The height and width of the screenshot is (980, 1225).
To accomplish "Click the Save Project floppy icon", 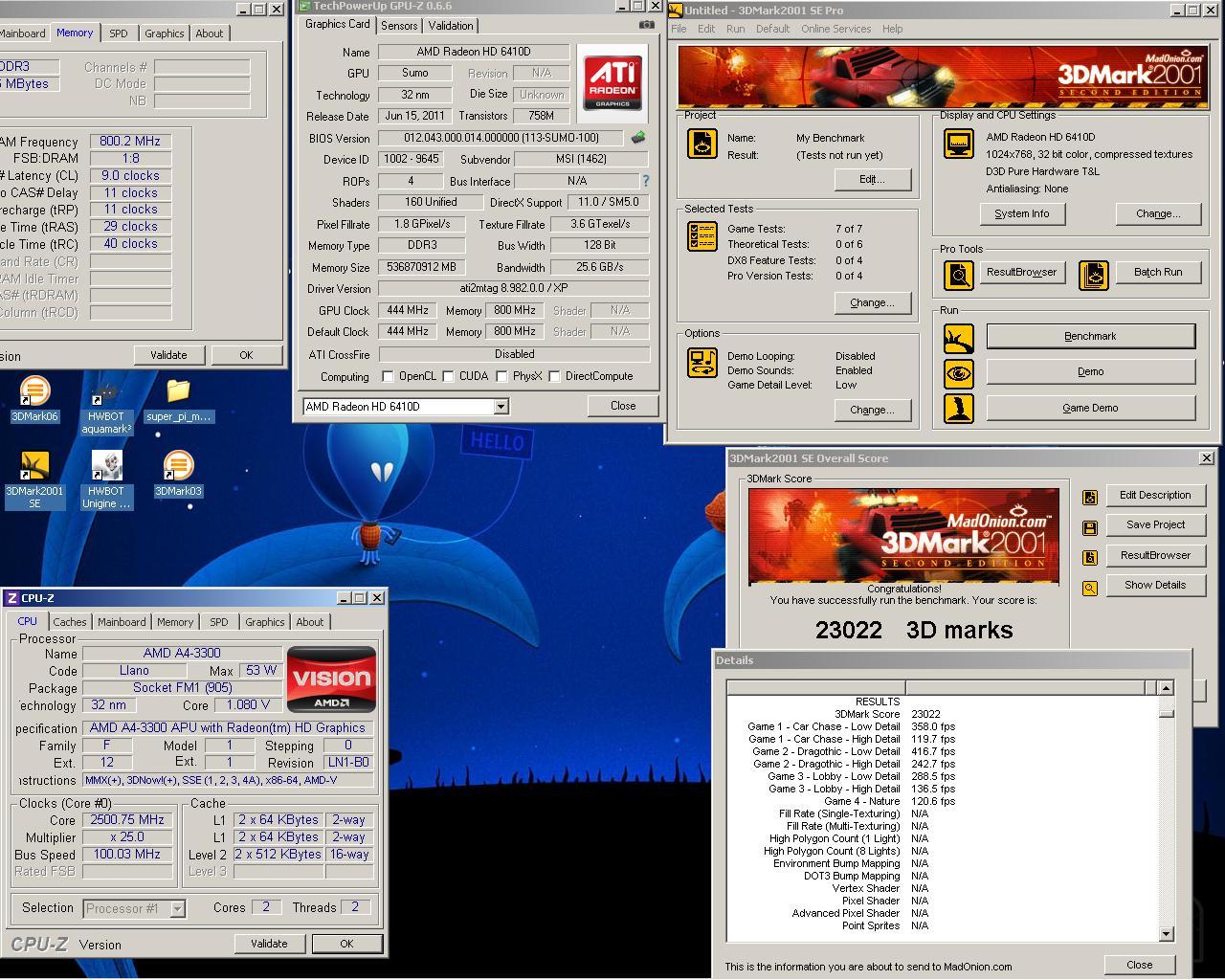I will 1089,527.
